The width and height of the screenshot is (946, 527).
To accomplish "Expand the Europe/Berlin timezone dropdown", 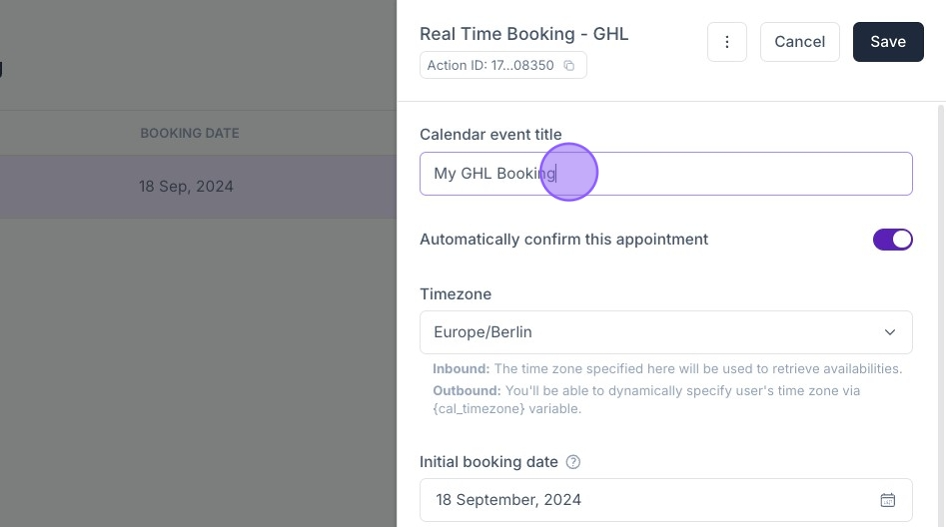I will point(665,332).
